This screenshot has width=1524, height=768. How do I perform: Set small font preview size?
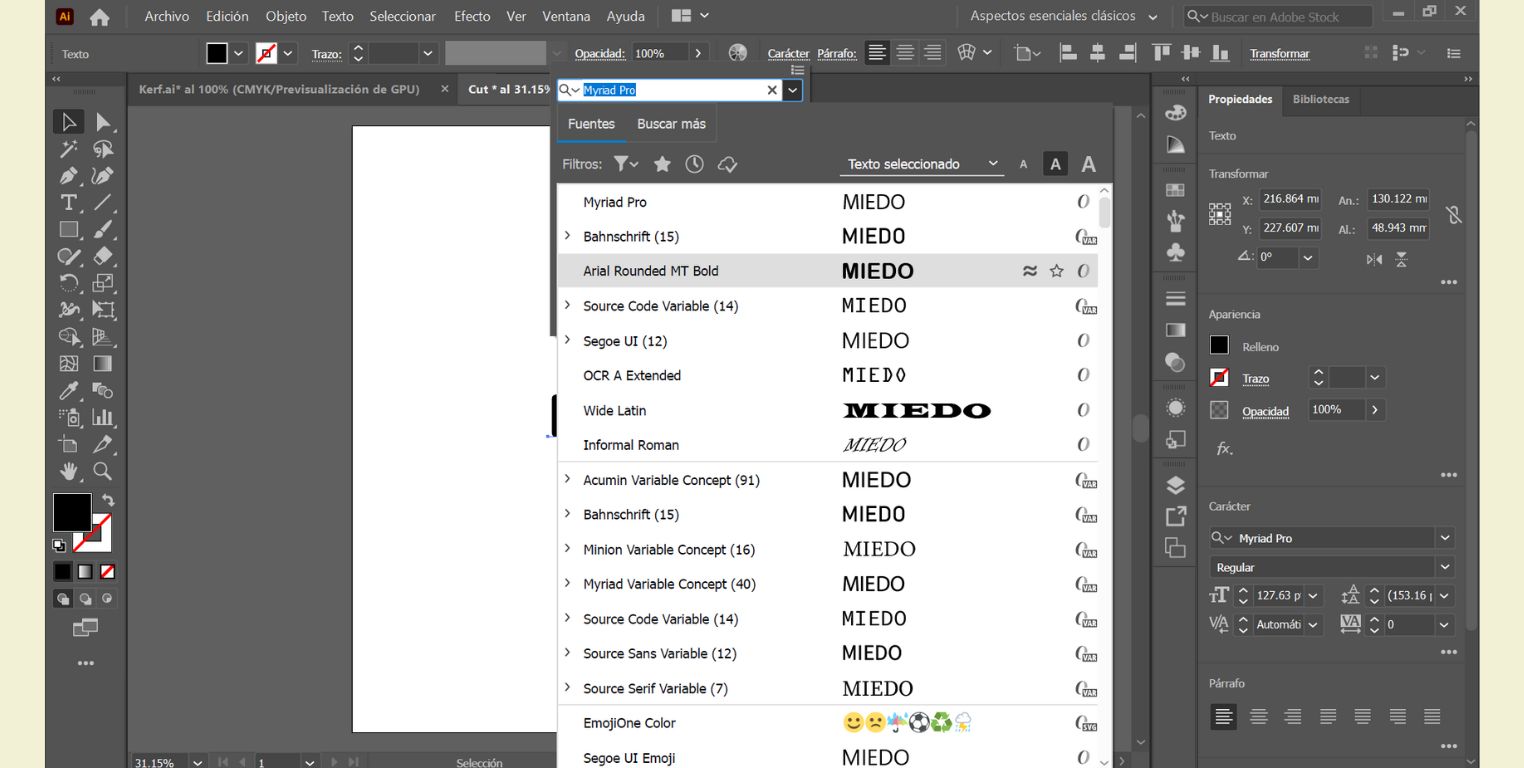pos(1023,165)
